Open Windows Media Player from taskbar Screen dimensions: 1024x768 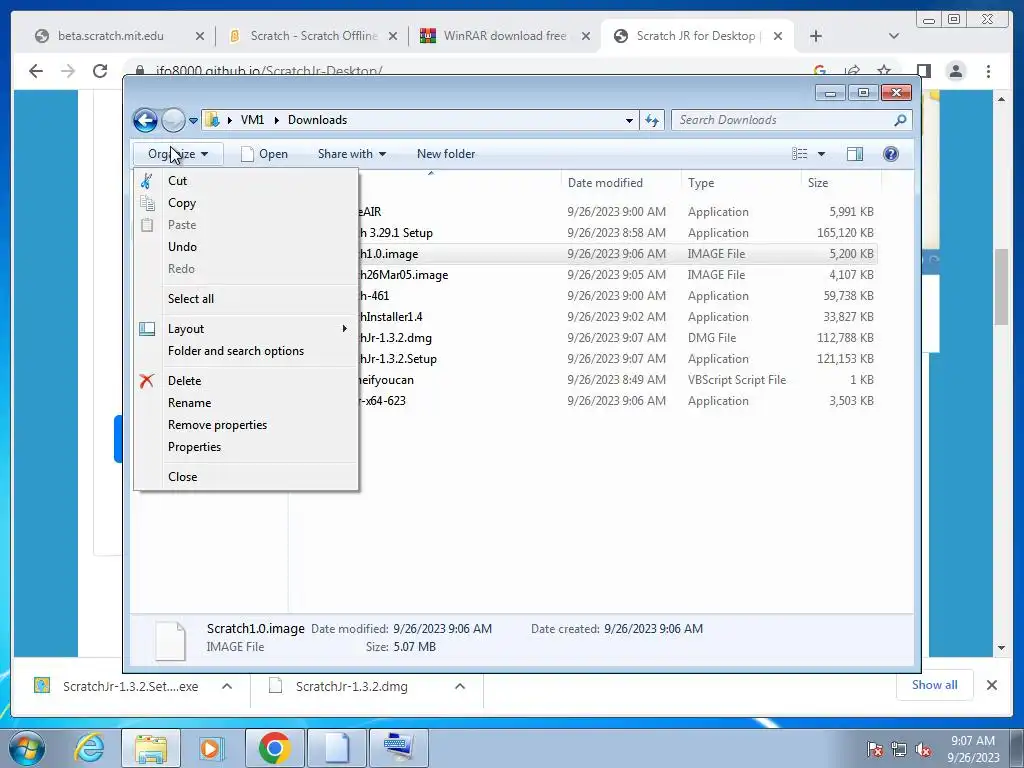[211, 748]
